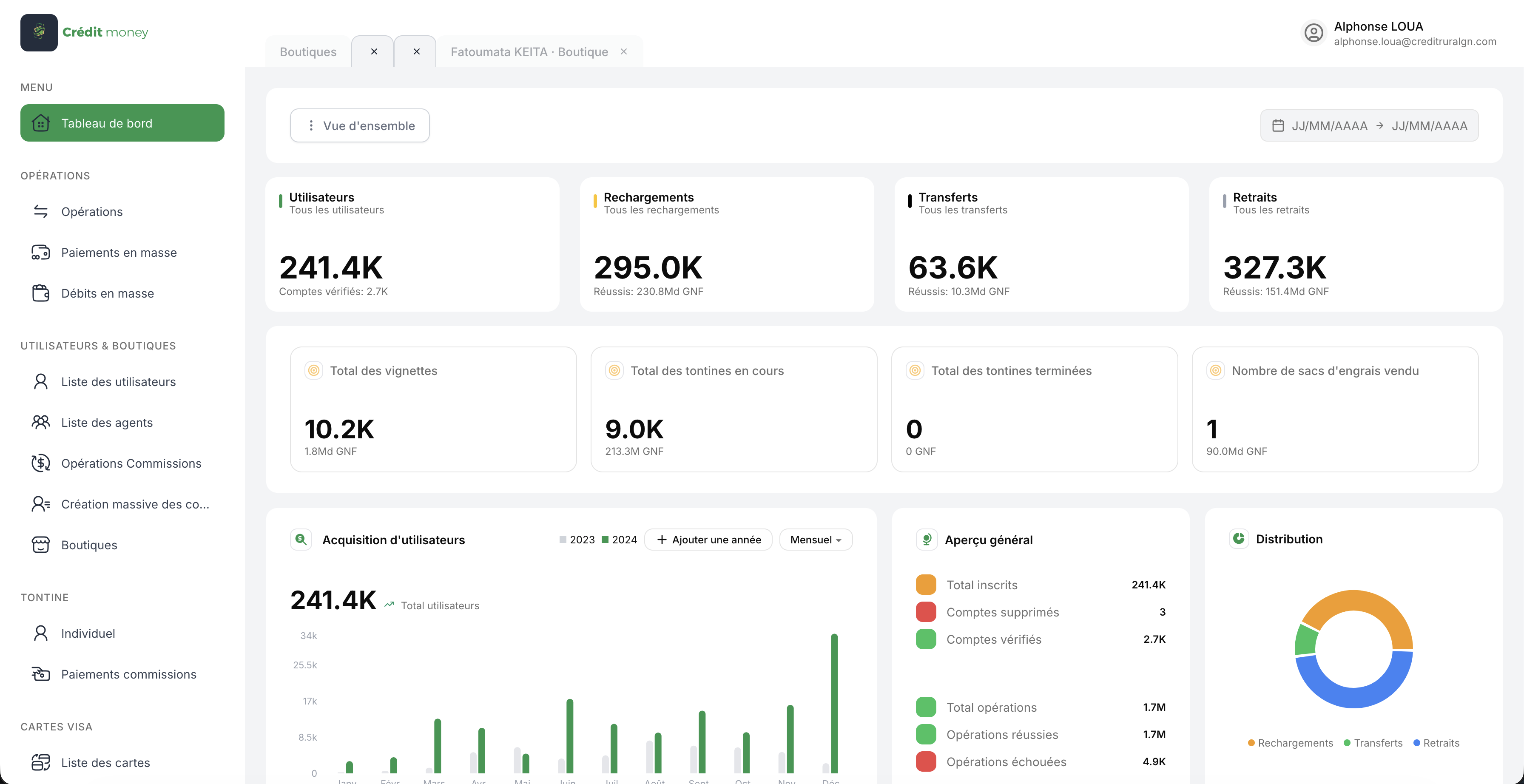The height and width of the screenshot is (784, 1524).
Task: Open the Mensuel period dropdown
Action: click(816, 540)
